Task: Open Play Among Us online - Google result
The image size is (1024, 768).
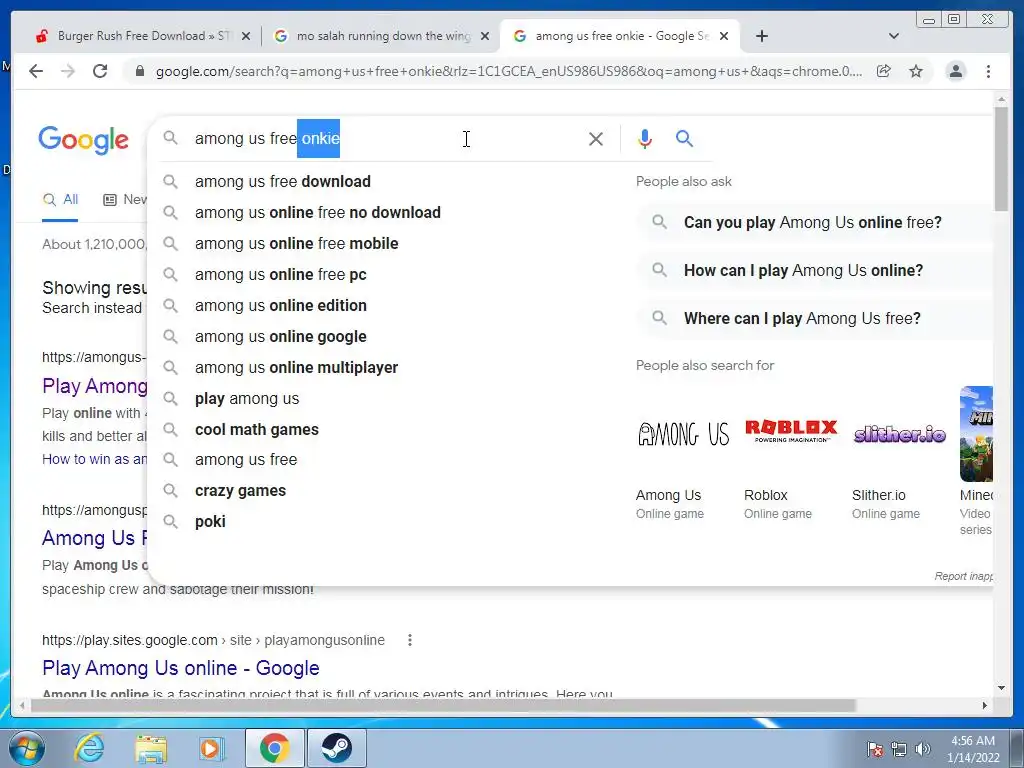Action: (x=181, y=668)
